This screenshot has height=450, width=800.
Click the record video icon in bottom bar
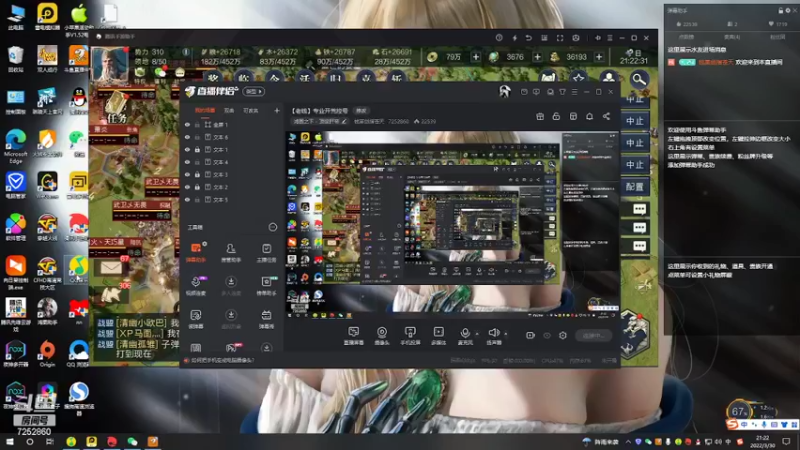[531, 335]
